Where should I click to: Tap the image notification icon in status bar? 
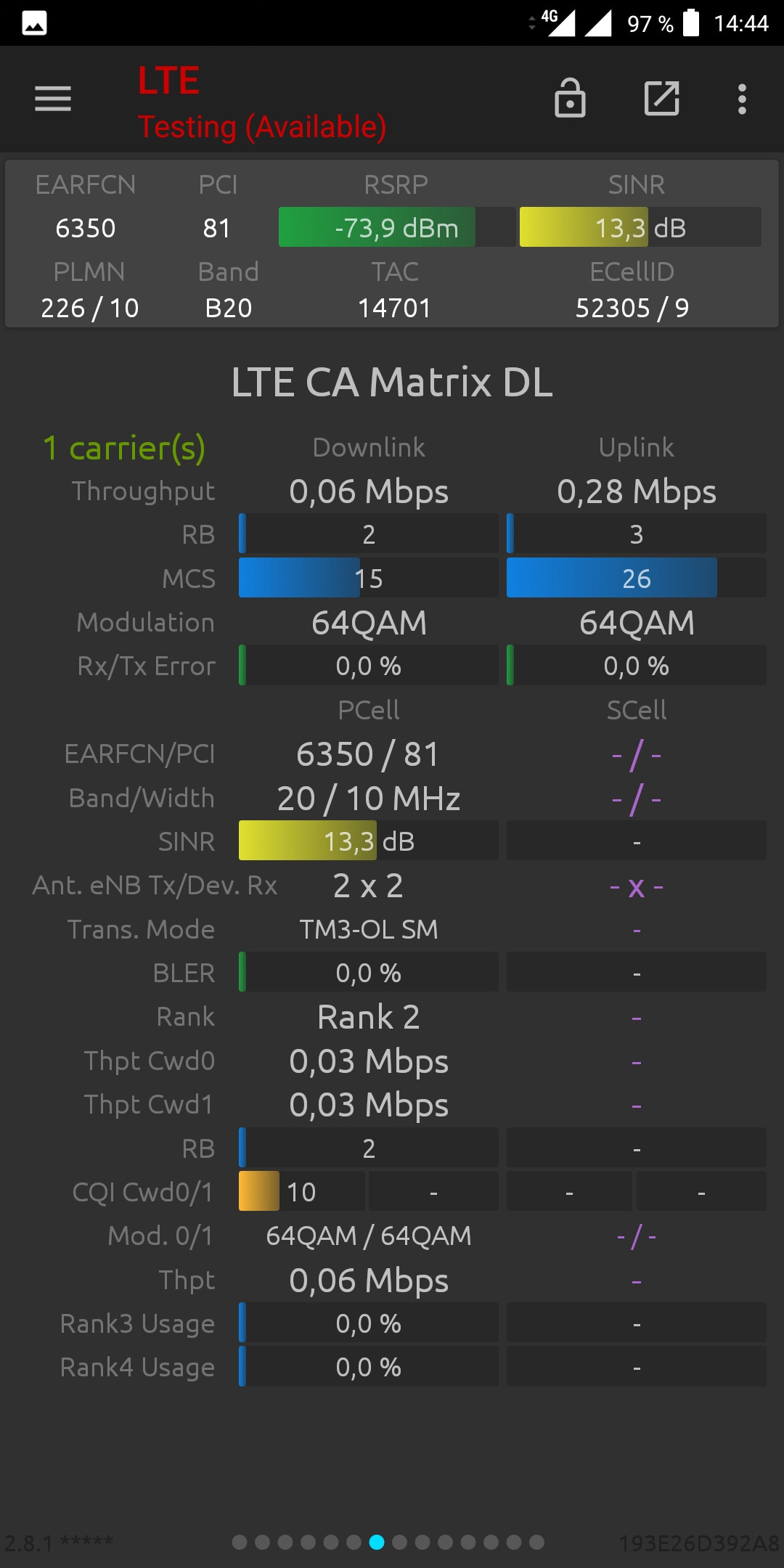coord(34,23)
